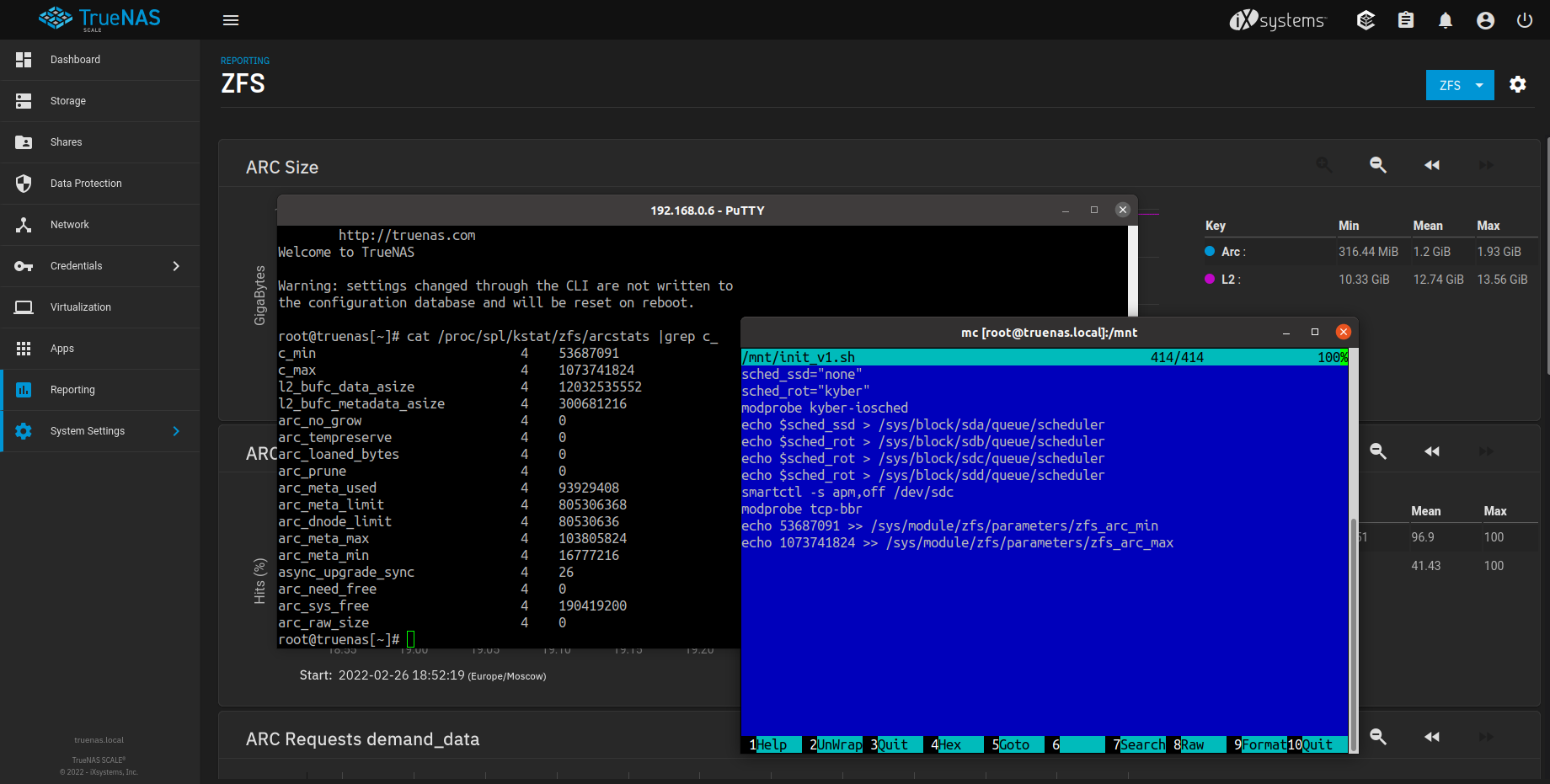Screen dimensions: 1550x784
Task: Click the Arc Min value '316.44 MiB'
Action: [1368, 252]
